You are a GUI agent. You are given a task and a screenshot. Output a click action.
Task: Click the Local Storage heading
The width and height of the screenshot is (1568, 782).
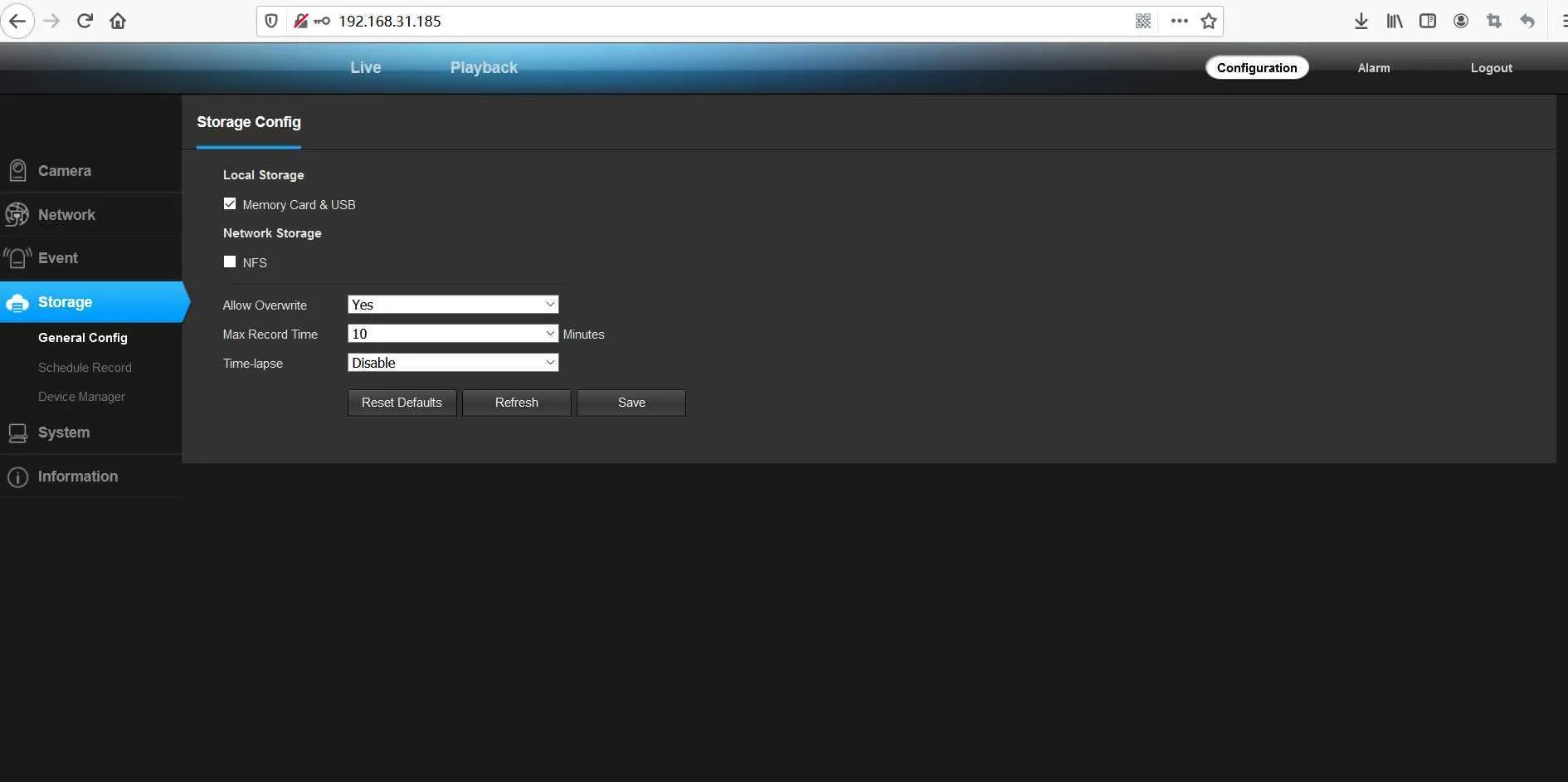(x=264, y=175)
